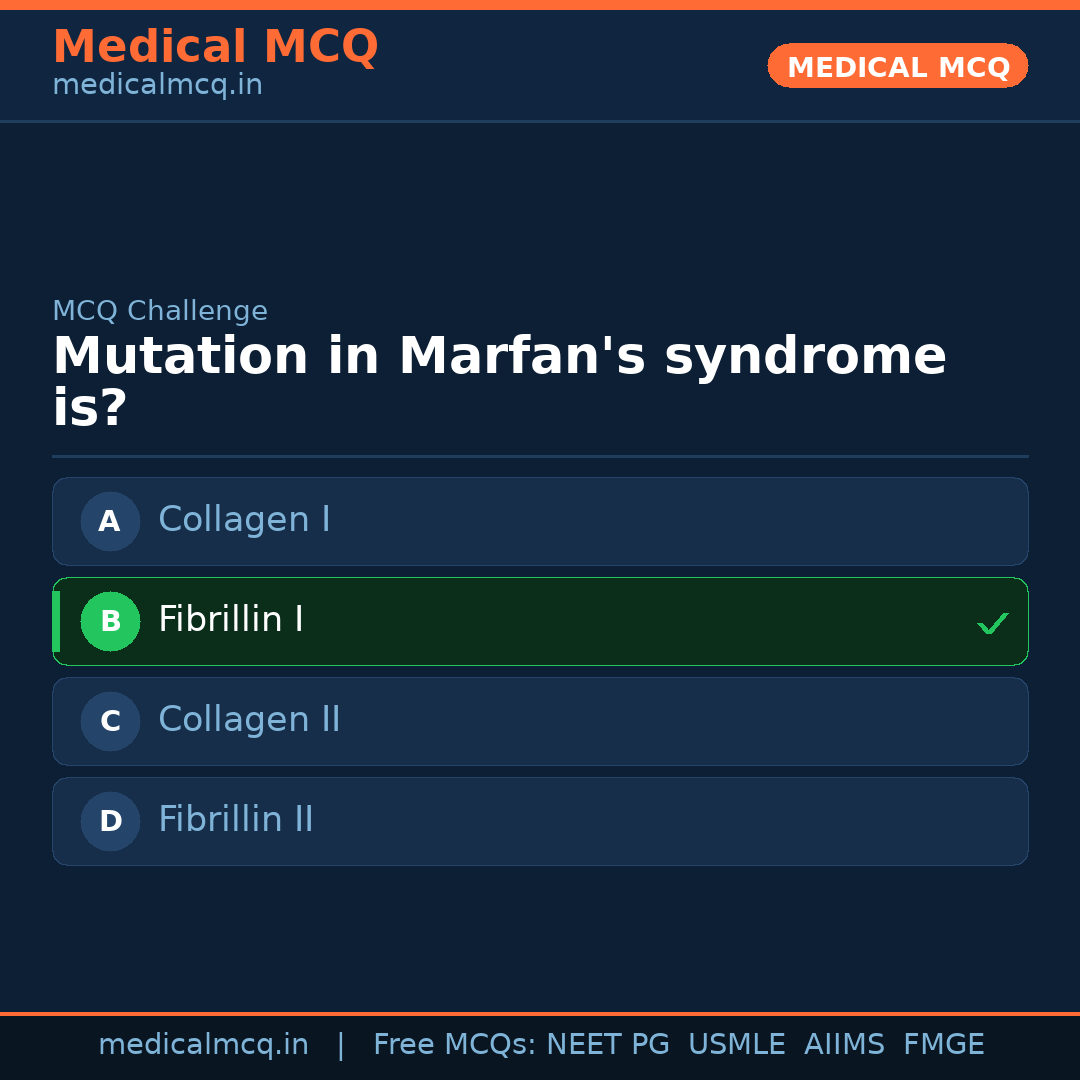This screenshot has width=1080, height=1080.
Task: Click "Free MCQs:" text in the footer
Action: [454, 1045]
